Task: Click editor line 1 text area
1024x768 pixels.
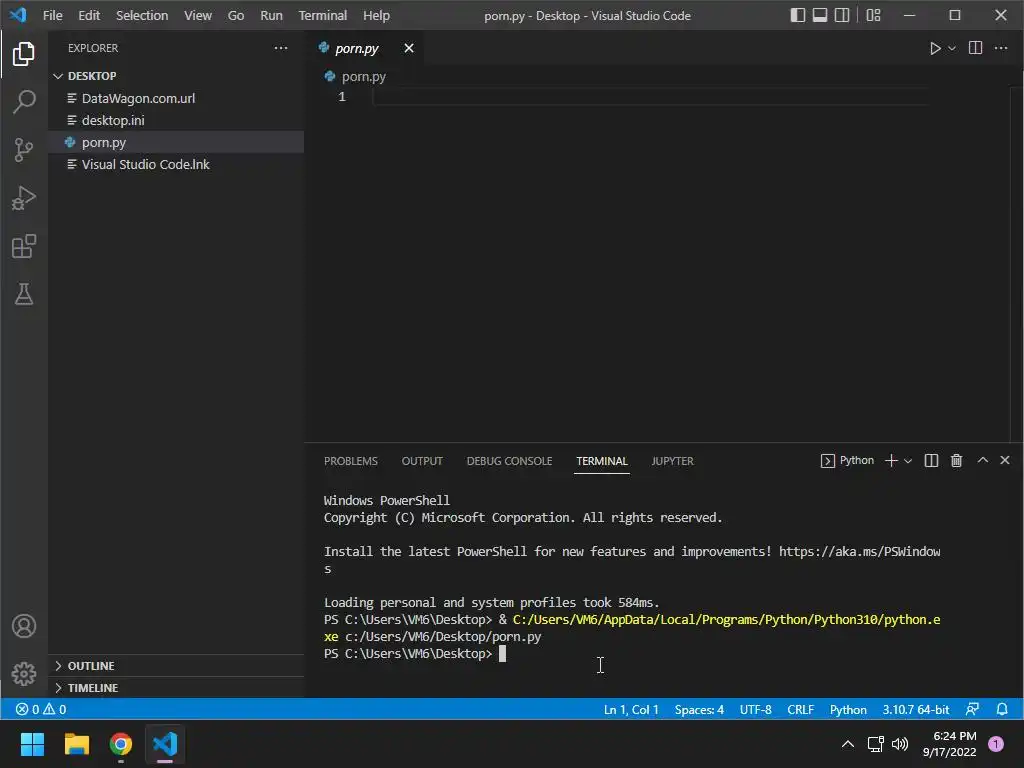Action: click(x=650, y=97)
